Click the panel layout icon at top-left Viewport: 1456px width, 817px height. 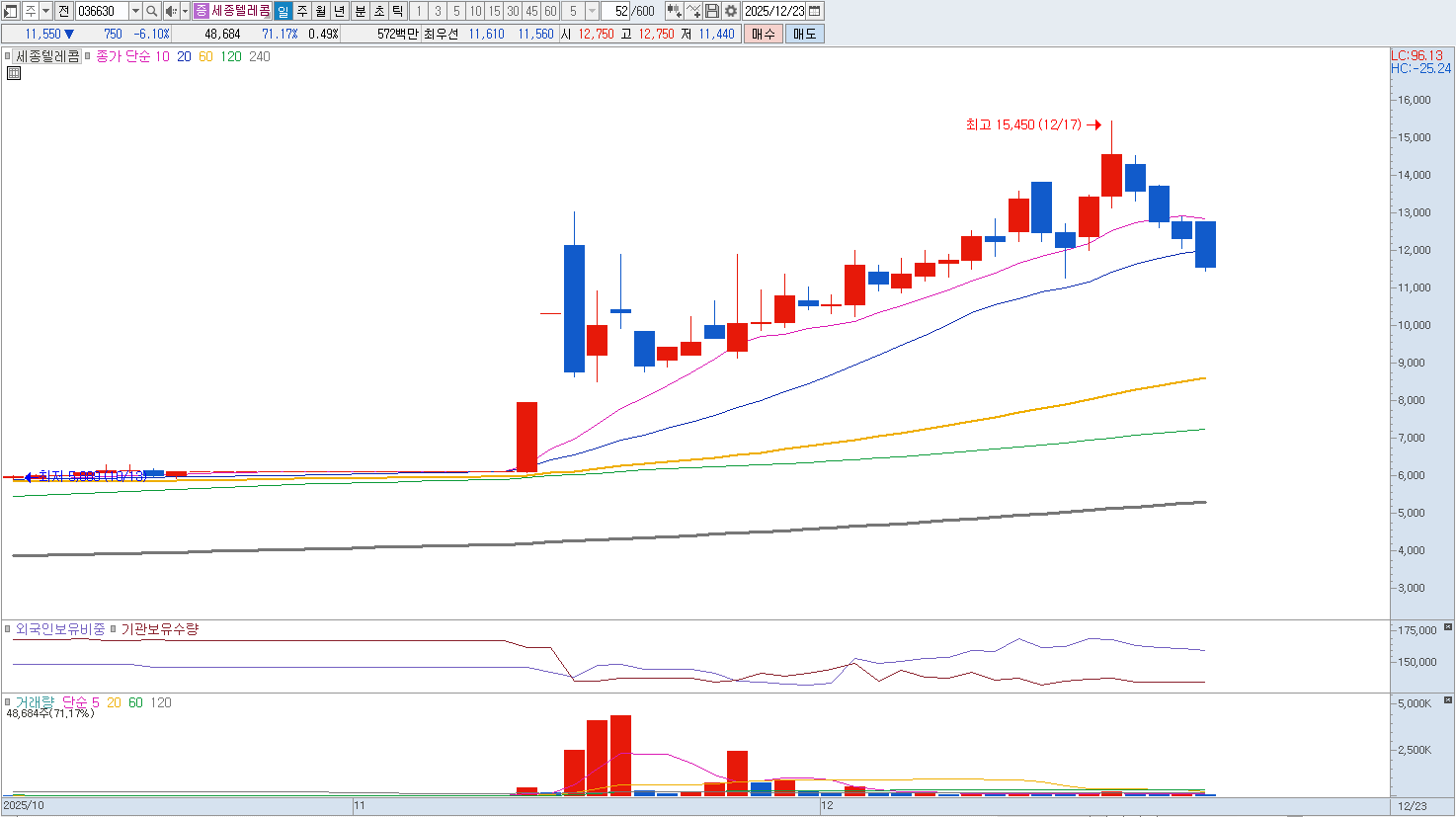click(x=11, y=11)
